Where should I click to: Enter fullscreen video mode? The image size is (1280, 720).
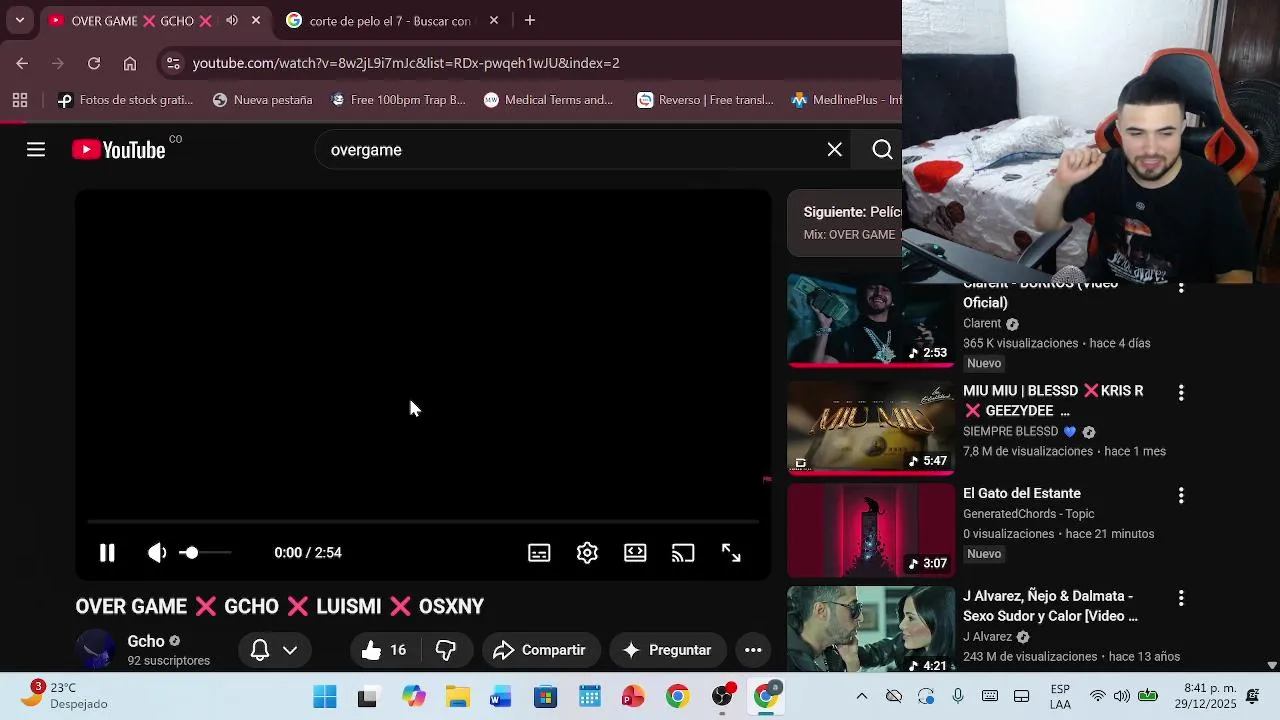tap(731, 553)
